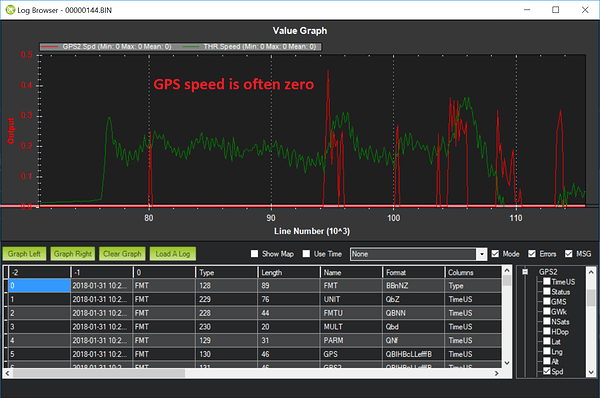Click the PARM name cell
Image resolution: width=600 pixels, height=398 pixels.
[x=351, y=341]
